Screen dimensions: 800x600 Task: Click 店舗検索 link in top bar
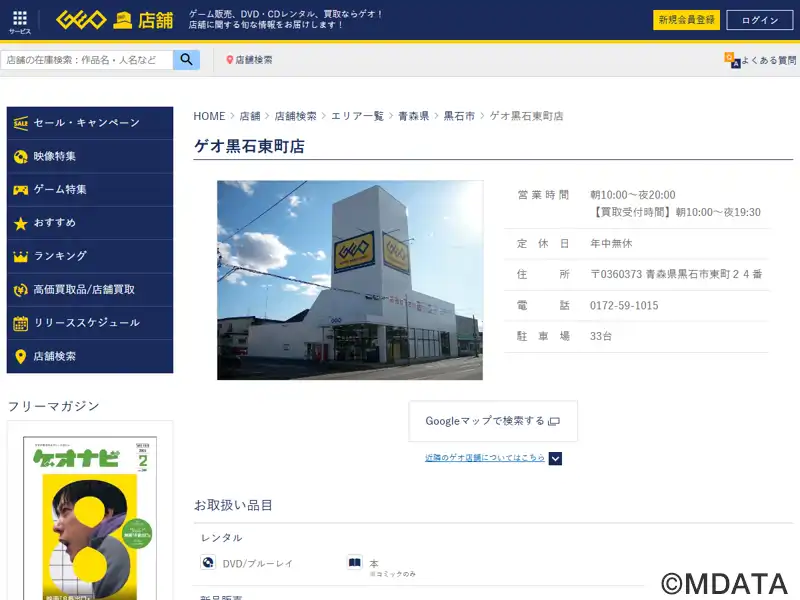[x=254, y=60]
